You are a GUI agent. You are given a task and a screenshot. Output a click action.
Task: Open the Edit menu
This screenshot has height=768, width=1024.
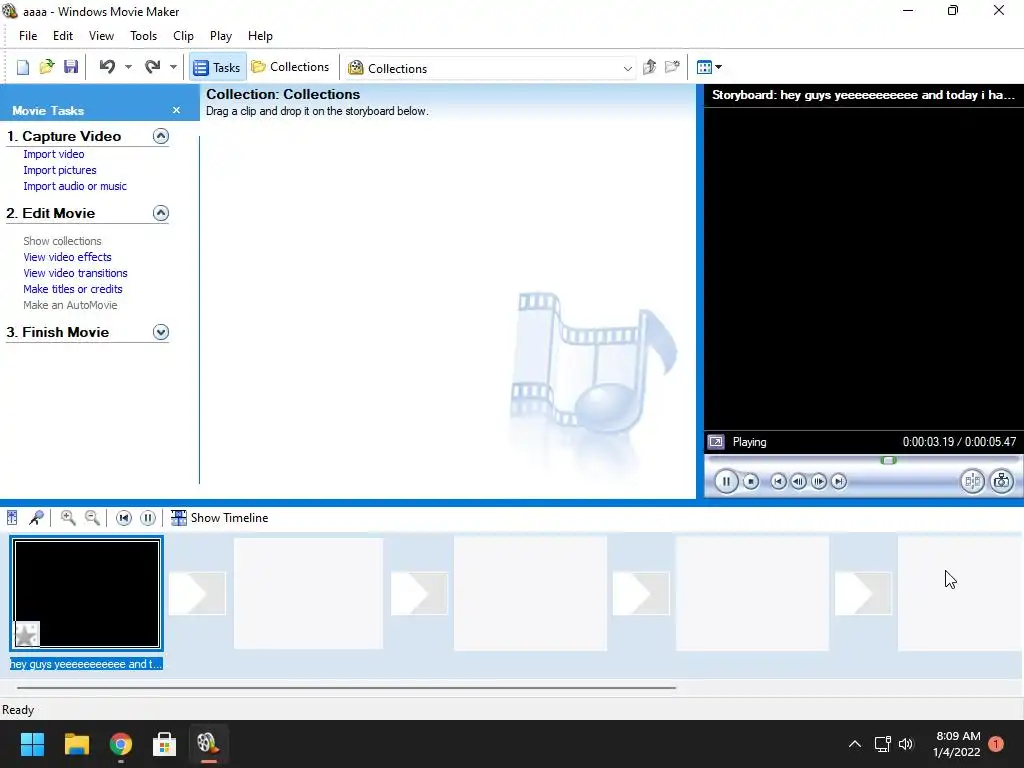63,36
